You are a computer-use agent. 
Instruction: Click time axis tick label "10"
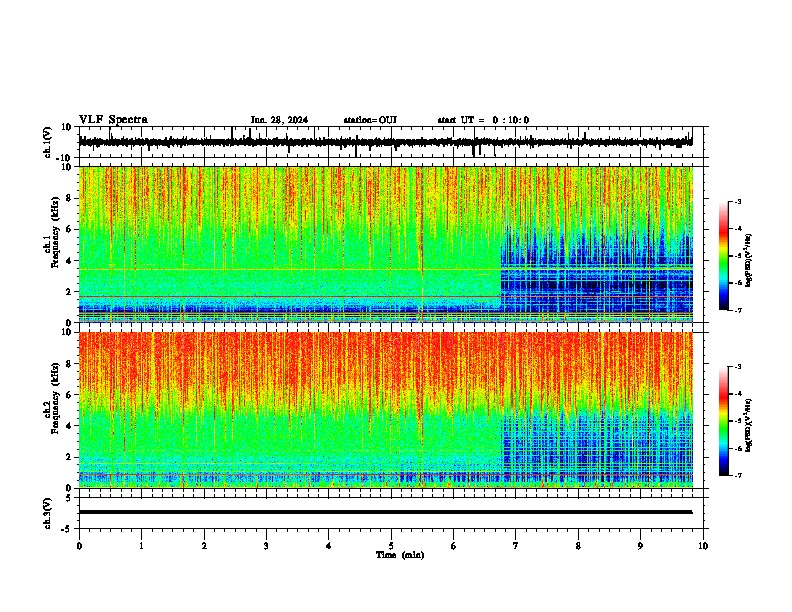703,546
